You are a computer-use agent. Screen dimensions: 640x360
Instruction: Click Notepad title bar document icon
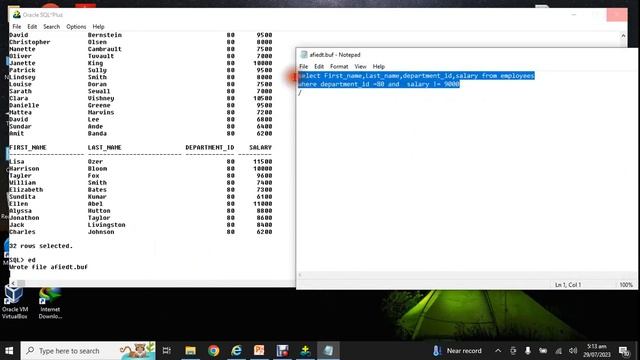[x=304, y=55]
